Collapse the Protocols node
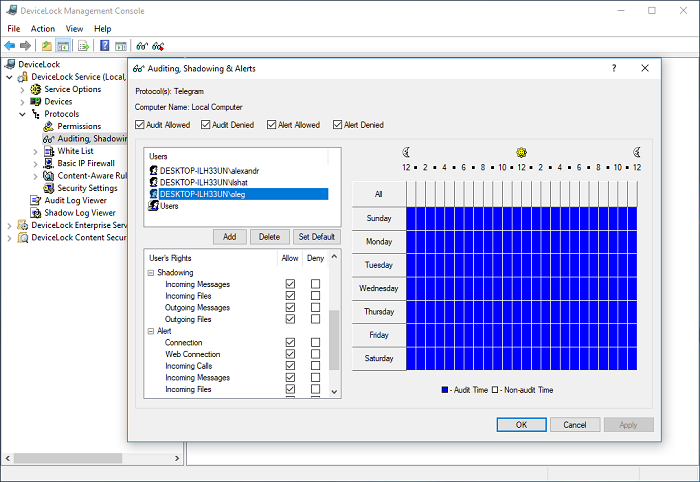Screen dimensions: 700x482 [x=22, y=114]
